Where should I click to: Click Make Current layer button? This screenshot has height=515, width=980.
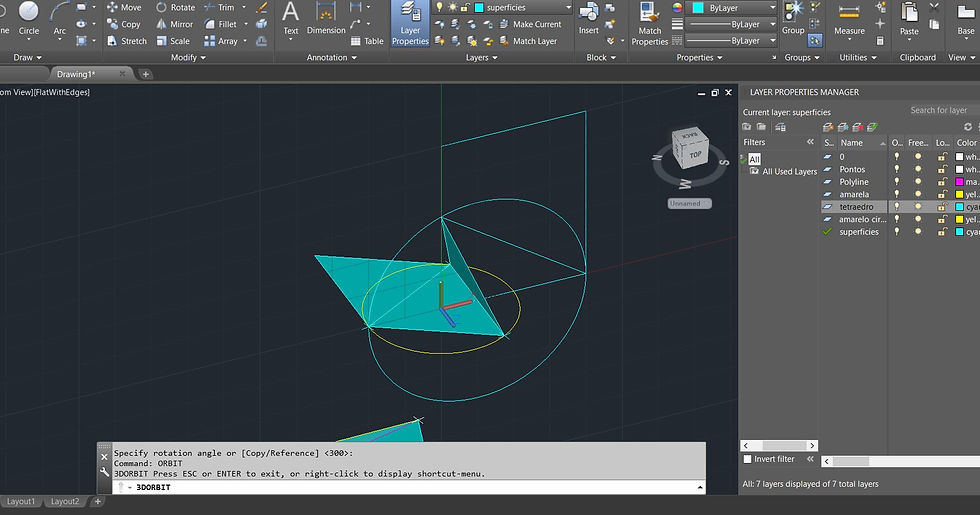point(530,24)
